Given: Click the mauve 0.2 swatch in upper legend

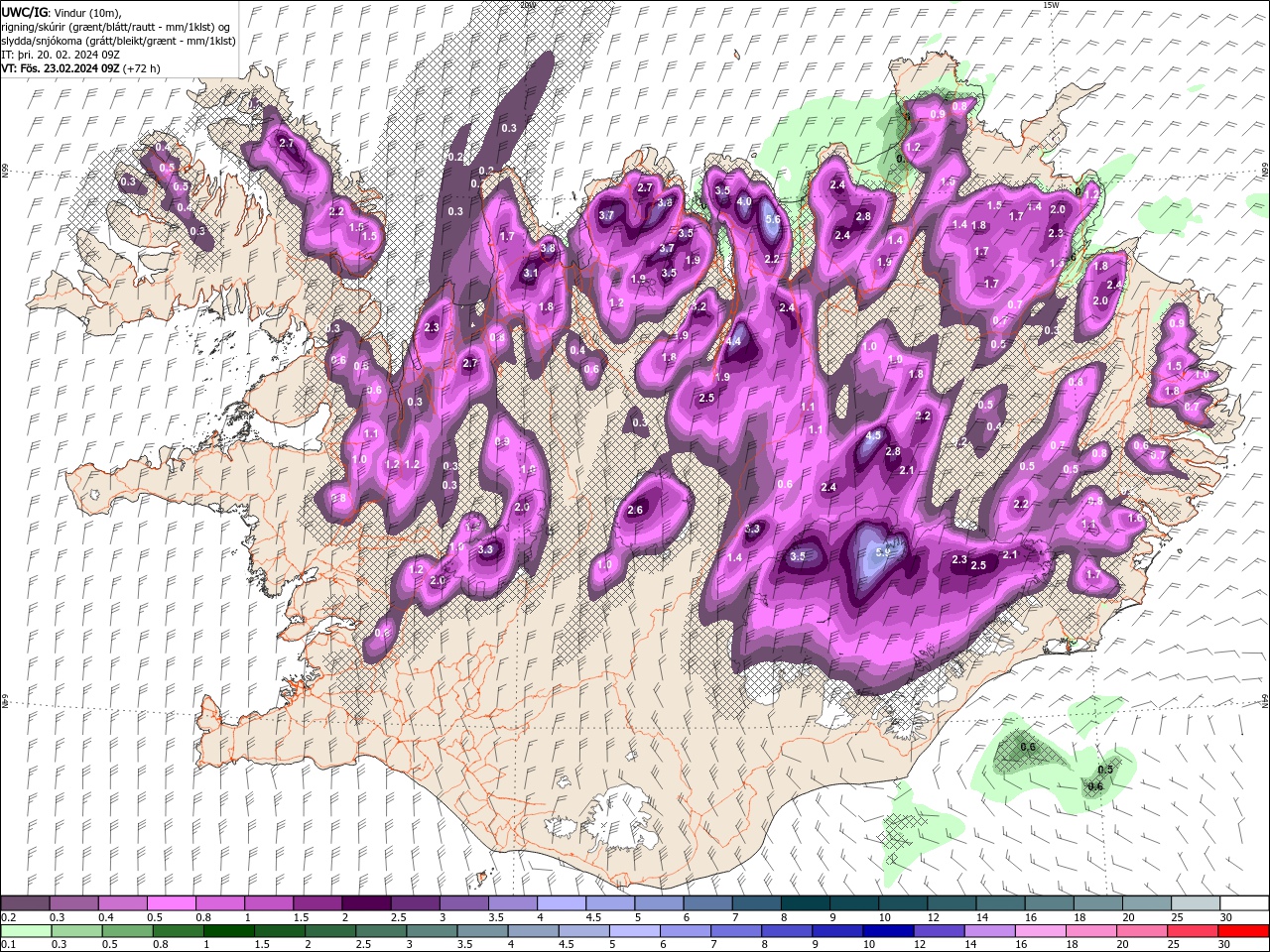Looking at the screenshot, I should click(26, 903).
